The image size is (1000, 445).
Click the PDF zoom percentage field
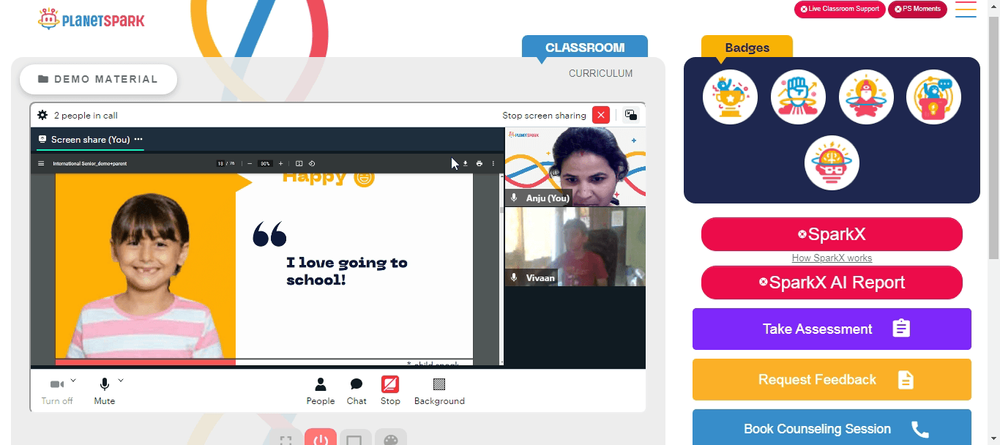(x=265, y=163)
